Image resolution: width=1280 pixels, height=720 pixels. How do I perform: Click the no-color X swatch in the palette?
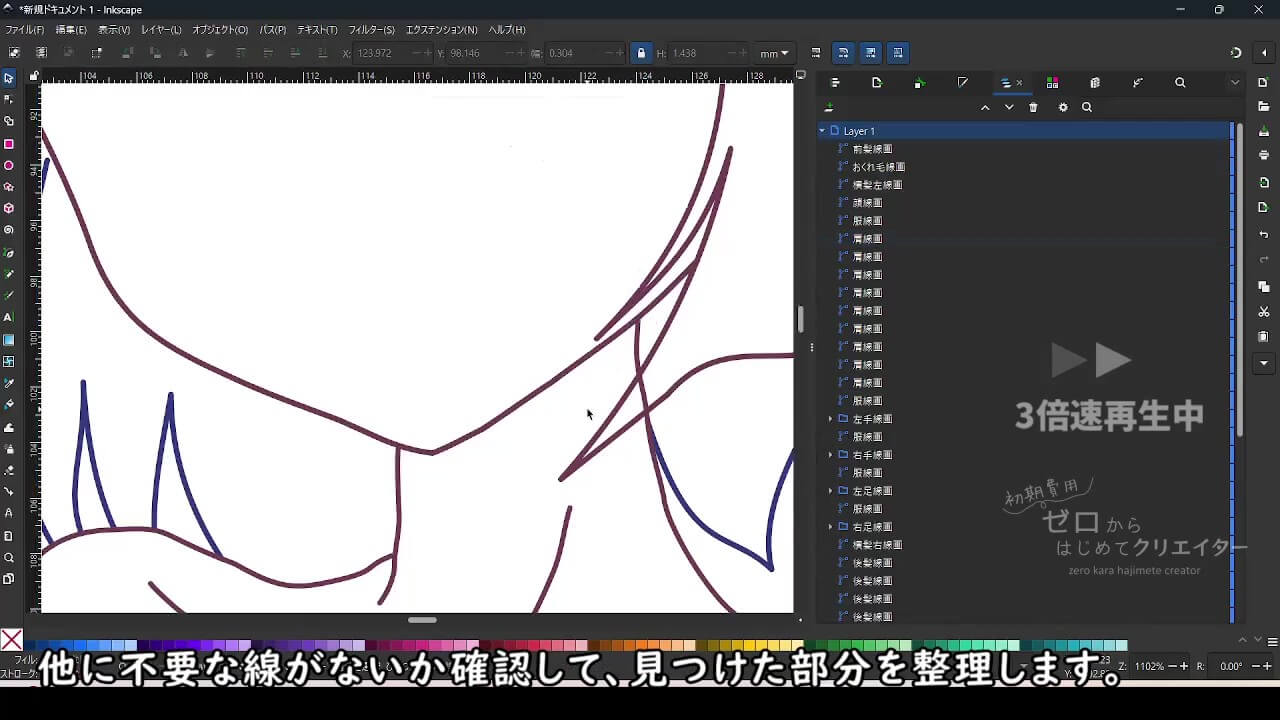click(11, 640)
